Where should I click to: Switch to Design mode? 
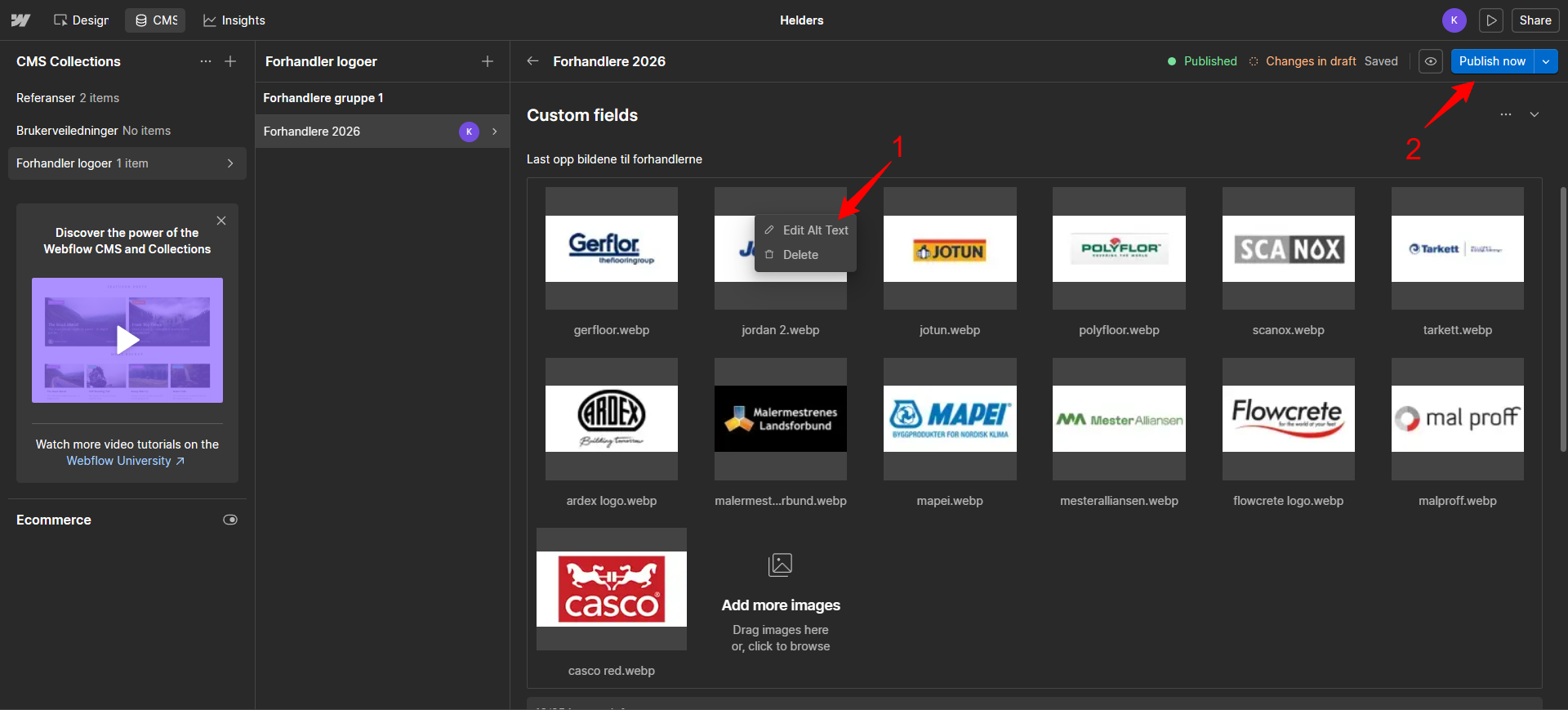tap(81, 20)
